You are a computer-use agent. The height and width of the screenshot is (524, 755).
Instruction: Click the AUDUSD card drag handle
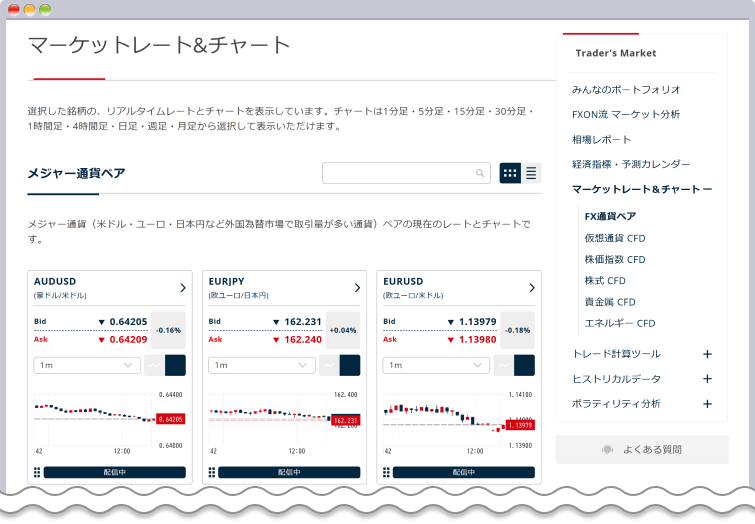pyautogui.click(x=37, y=472)
